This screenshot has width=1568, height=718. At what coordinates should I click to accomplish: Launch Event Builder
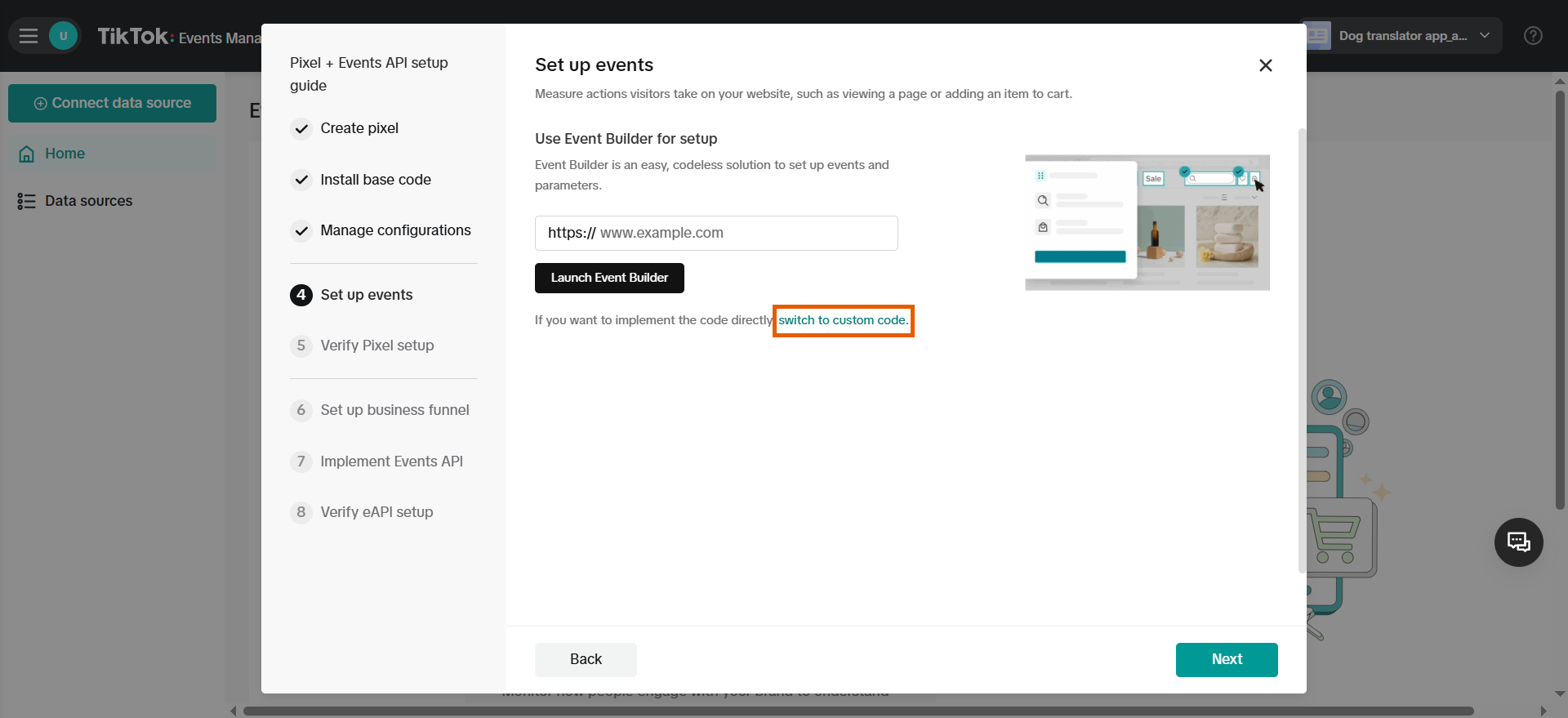click(x=609, y=278)
